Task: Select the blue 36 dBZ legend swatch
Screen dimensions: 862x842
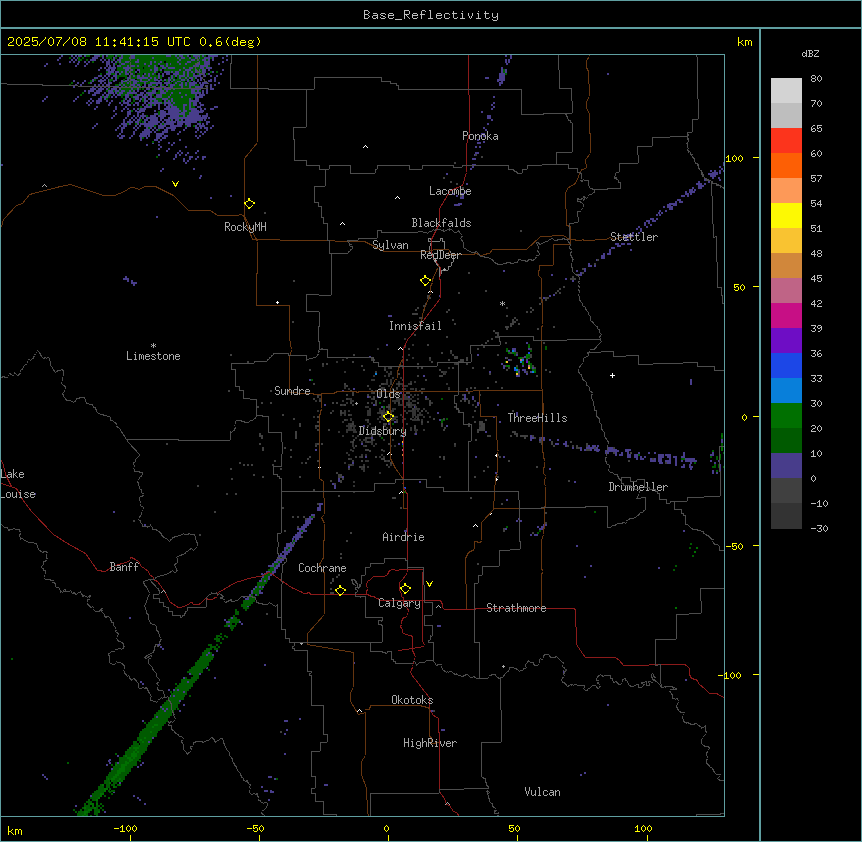Action: click(x=786, y=365)
